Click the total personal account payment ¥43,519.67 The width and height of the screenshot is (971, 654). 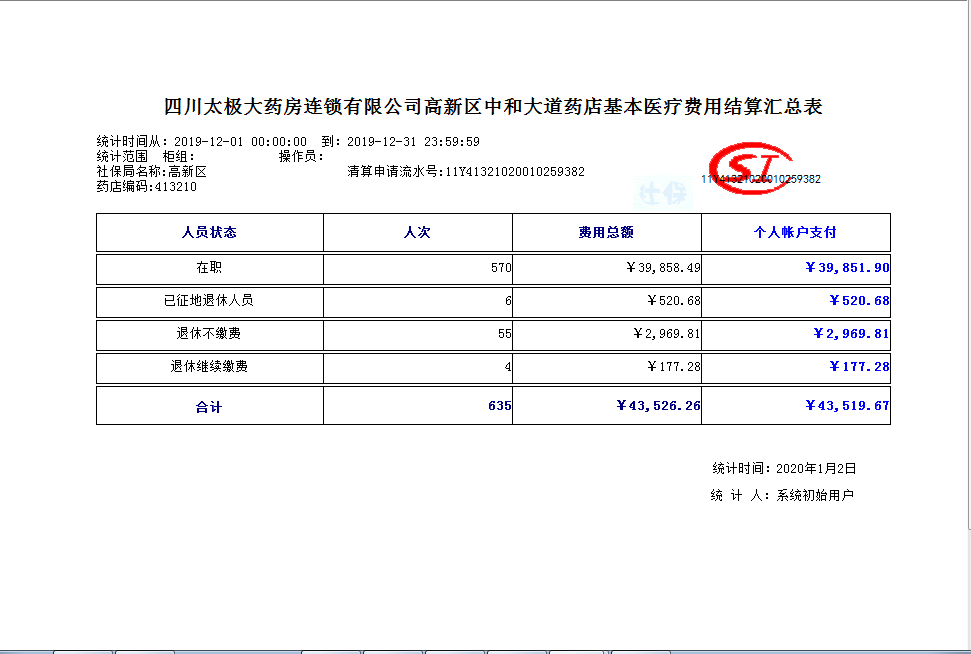pyautogui.click(x=847, y=406)
